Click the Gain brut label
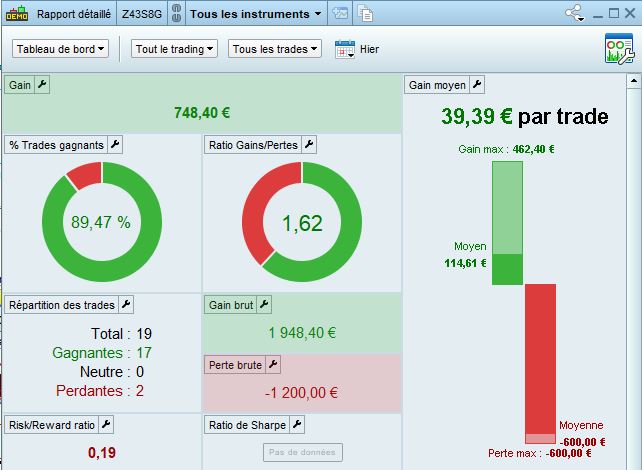 point(231,305)
